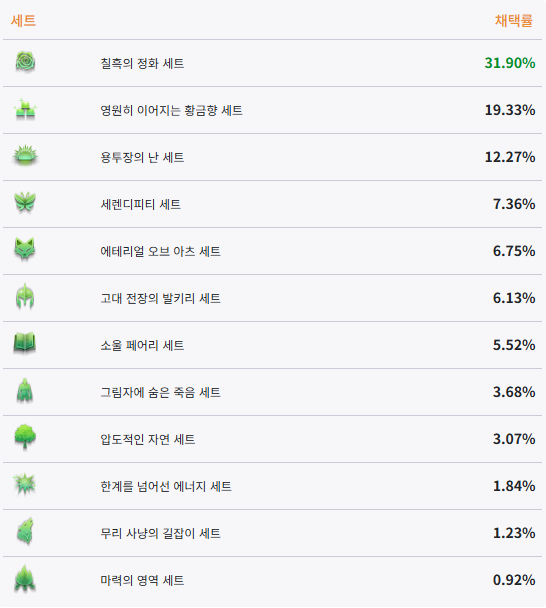This screenshot has height=608, width=546.
Task: Click the fox mask icon for 에테리얼 오브 아츠
Action: 25,250
